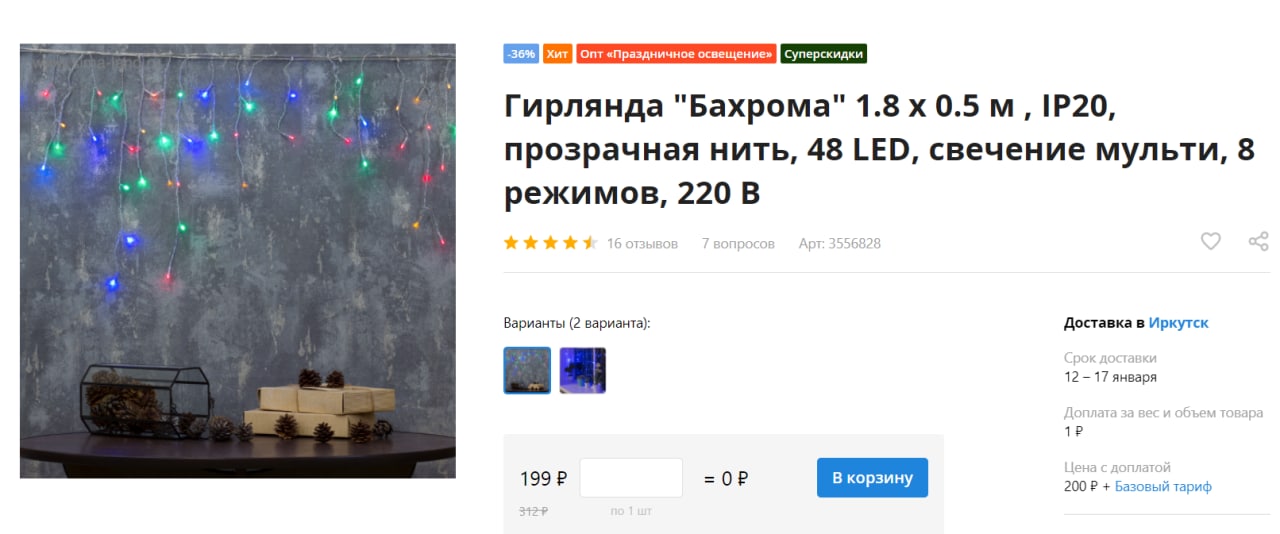This screenshot has height=534, width=1280.
Task: Open the 7 вопросов questions link
Action: tap(738, 243)
